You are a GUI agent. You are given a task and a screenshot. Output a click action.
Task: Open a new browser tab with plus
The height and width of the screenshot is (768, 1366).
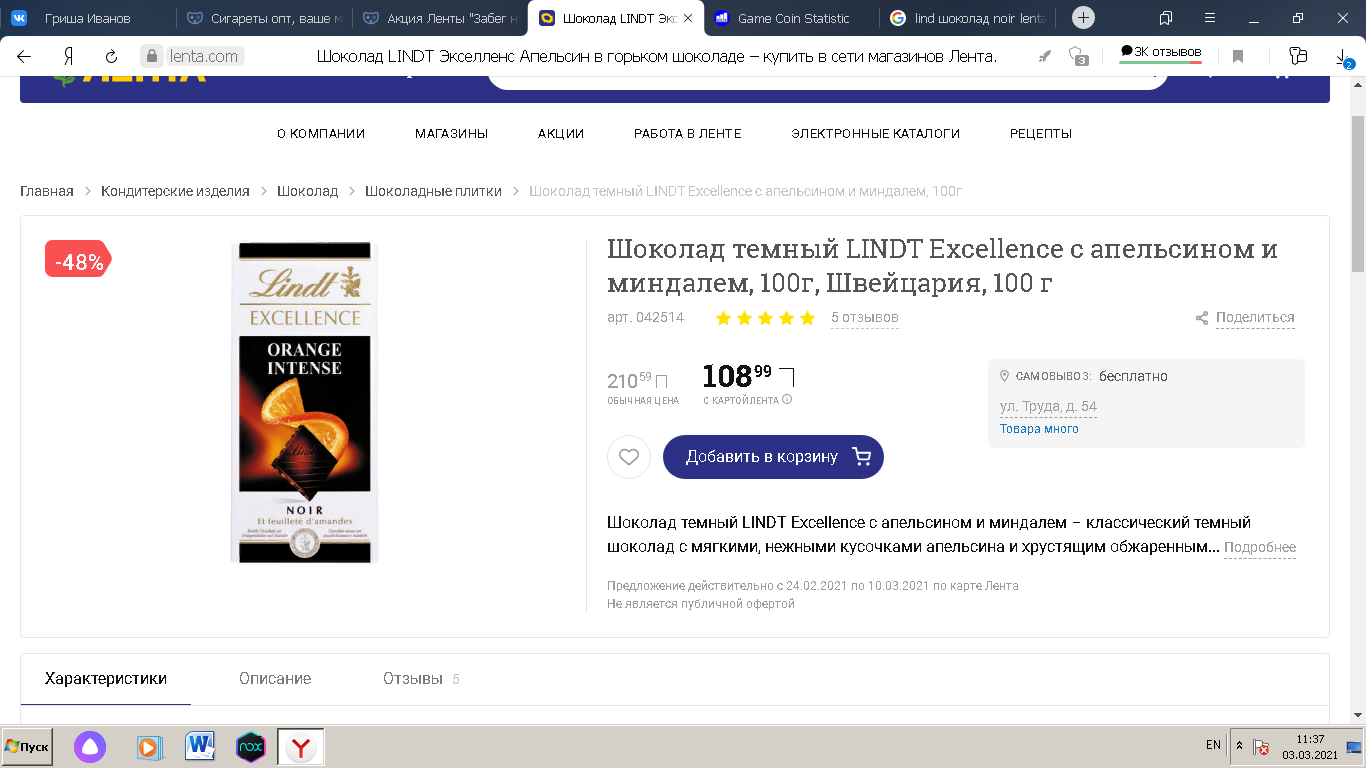[1083, 18]
